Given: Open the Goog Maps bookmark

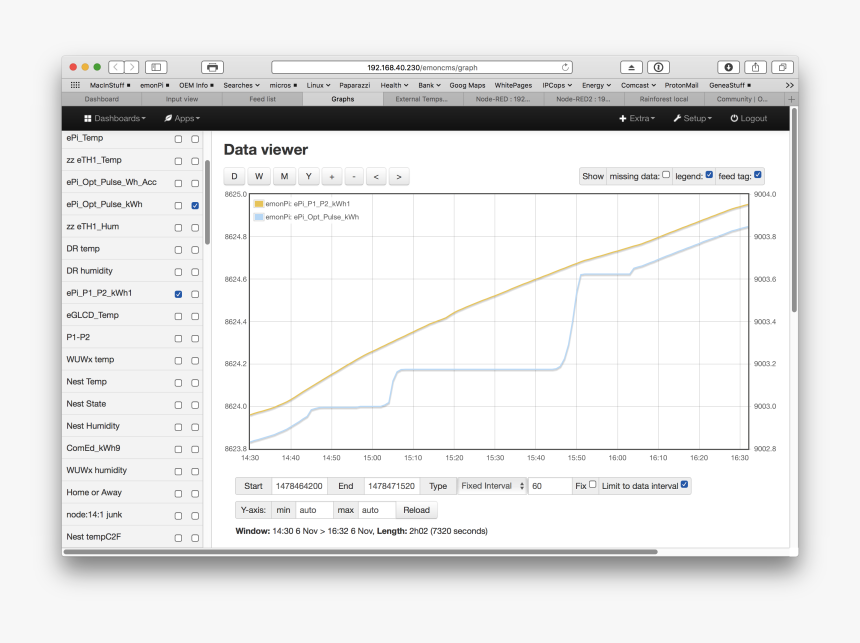Looking at the screenshot, I should point(467,85).
